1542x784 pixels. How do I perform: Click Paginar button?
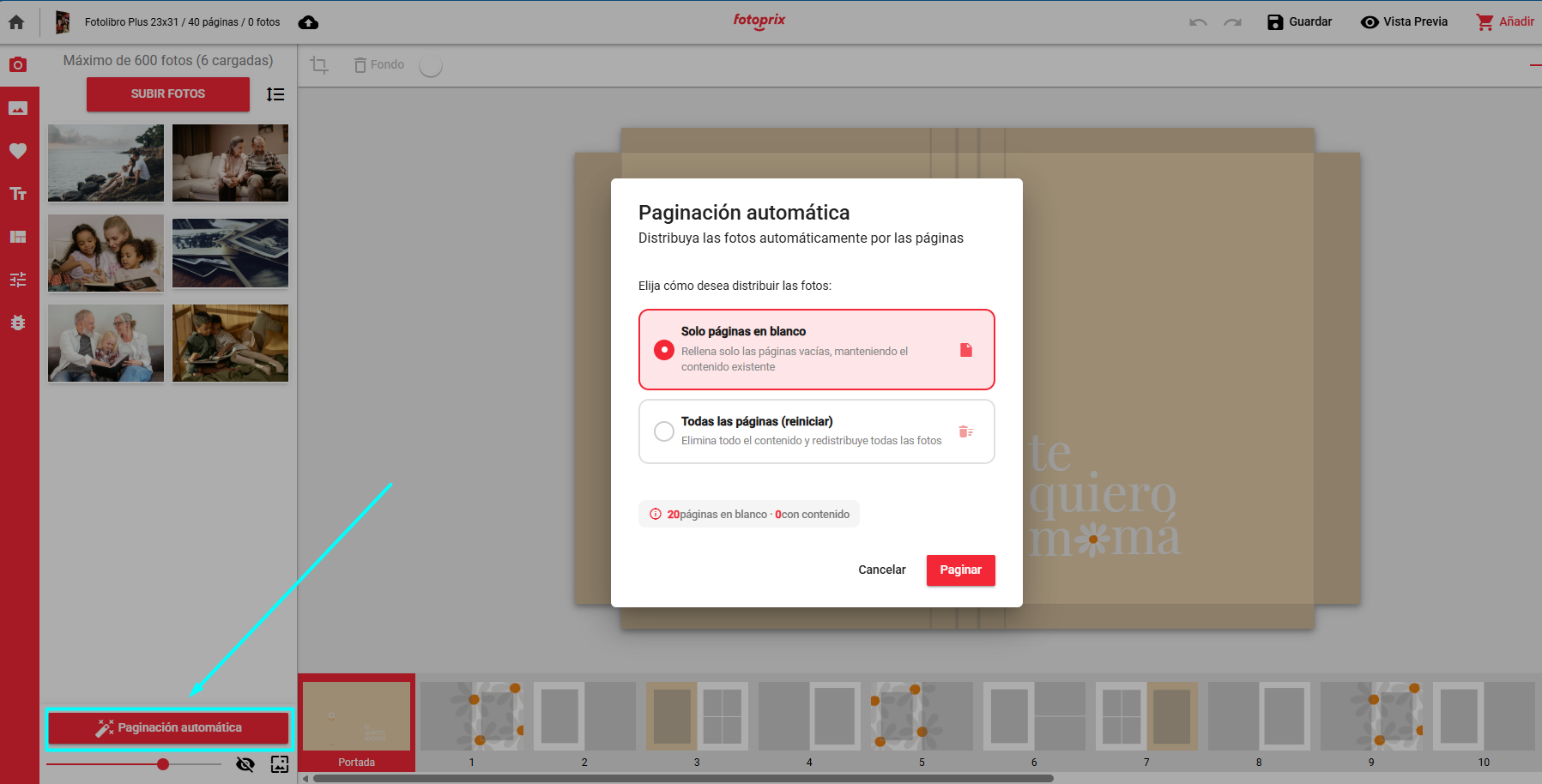pos(960,570)
